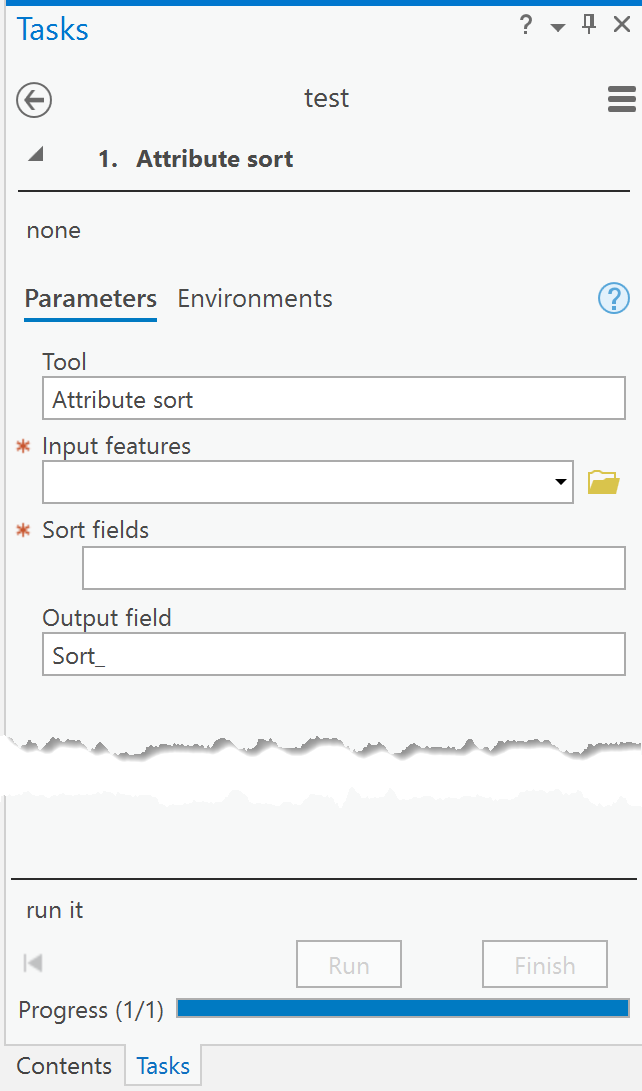Open the pane options dropdown arrow
This screenshot has width=642, height=1091.
point(558,27)
